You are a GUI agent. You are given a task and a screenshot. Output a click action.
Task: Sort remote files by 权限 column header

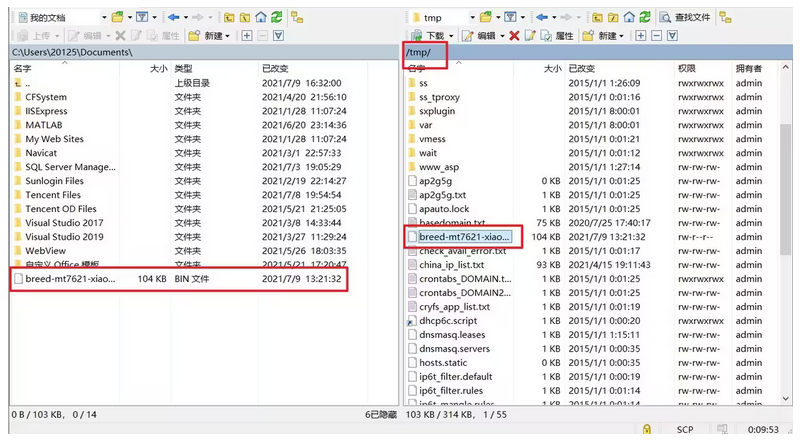686,68
